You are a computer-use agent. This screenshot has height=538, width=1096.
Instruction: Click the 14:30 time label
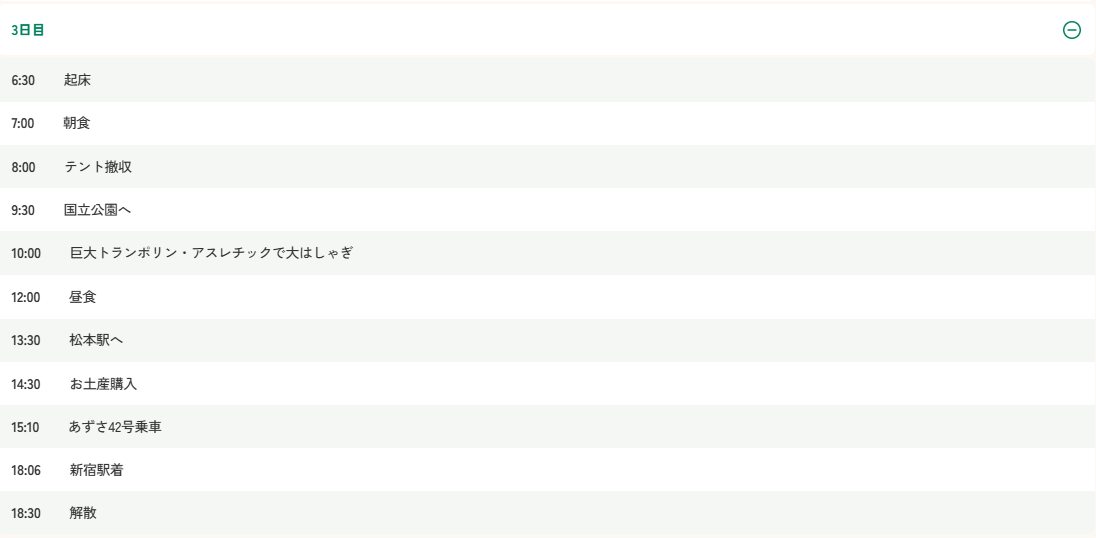[x=26, y=384]
